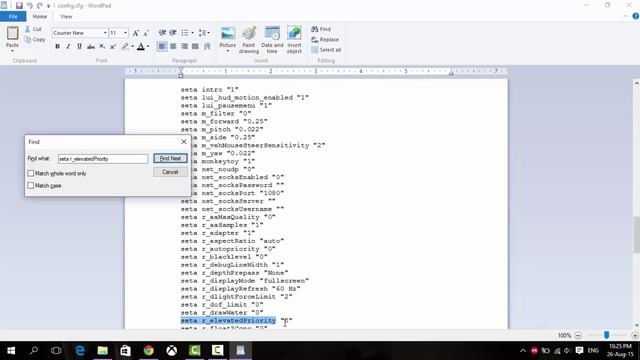Insert a Paint drawing
This screenshot has height=360, width=640.
coord(249,40)
